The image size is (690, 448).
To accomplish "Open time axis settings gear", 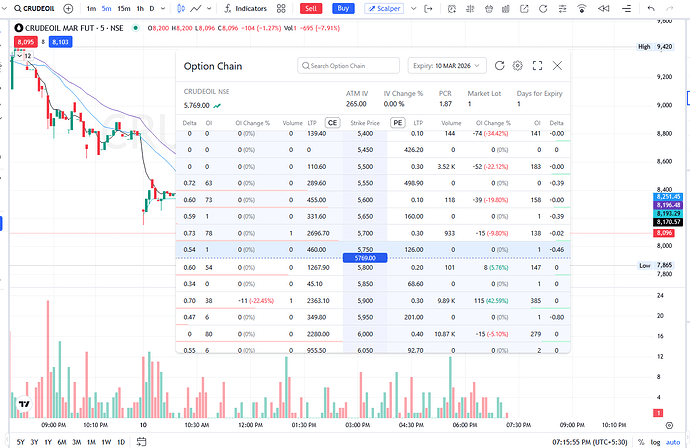I will click(669, 425).
